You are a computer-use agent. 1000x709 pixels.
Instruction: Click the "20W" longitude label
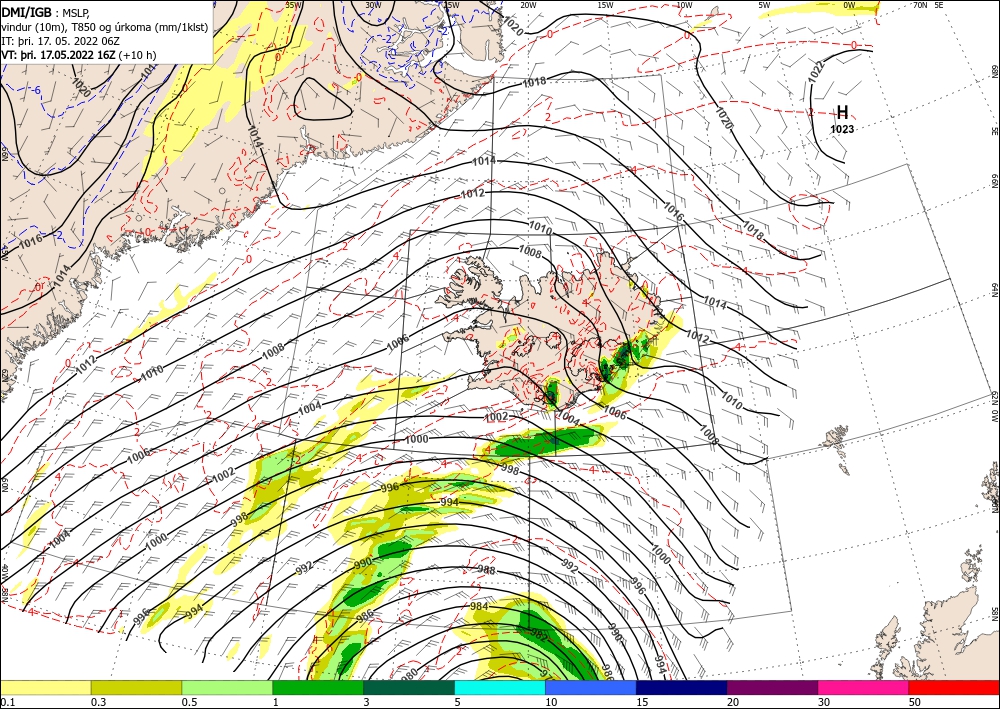[527, 4]
